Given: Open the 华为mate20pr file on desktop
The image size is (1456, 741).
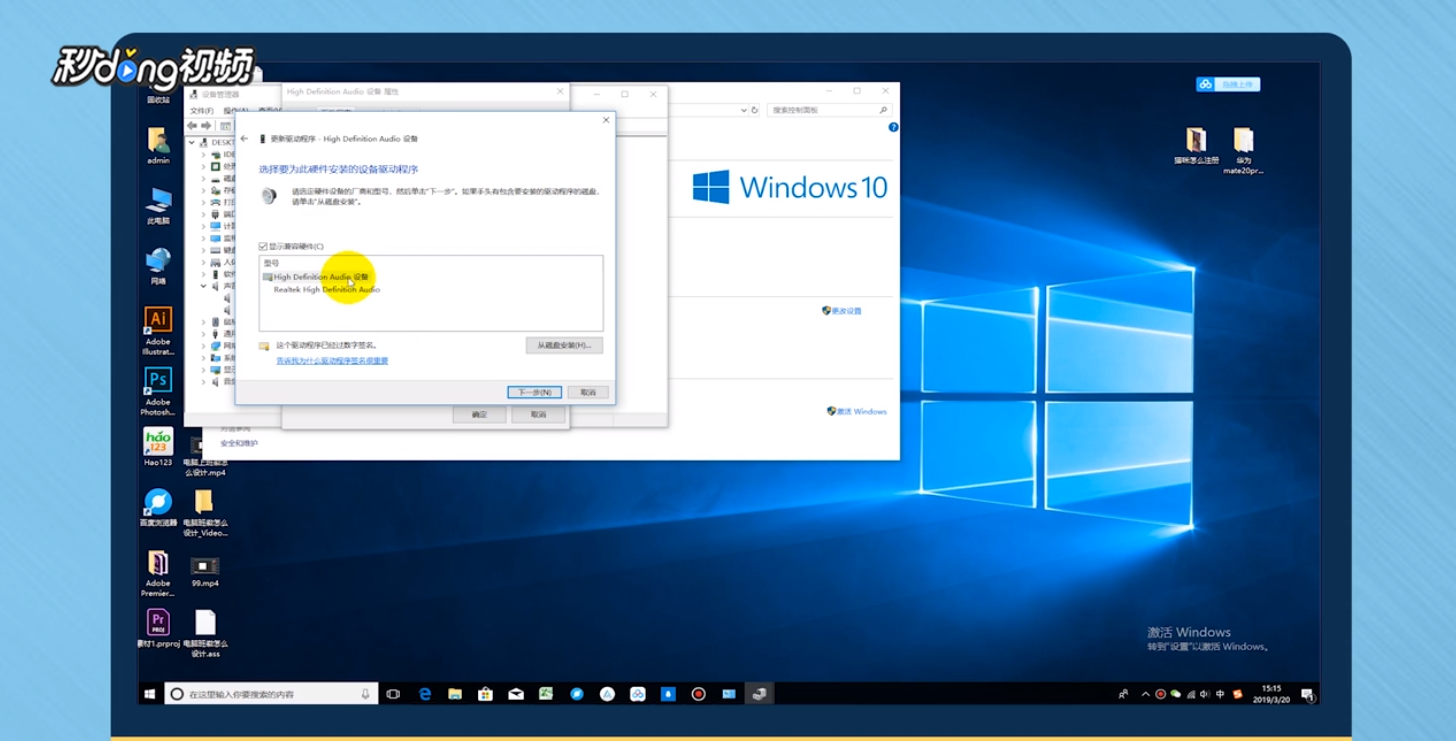Looking at the screenshot, I should tap(1243, 151).
